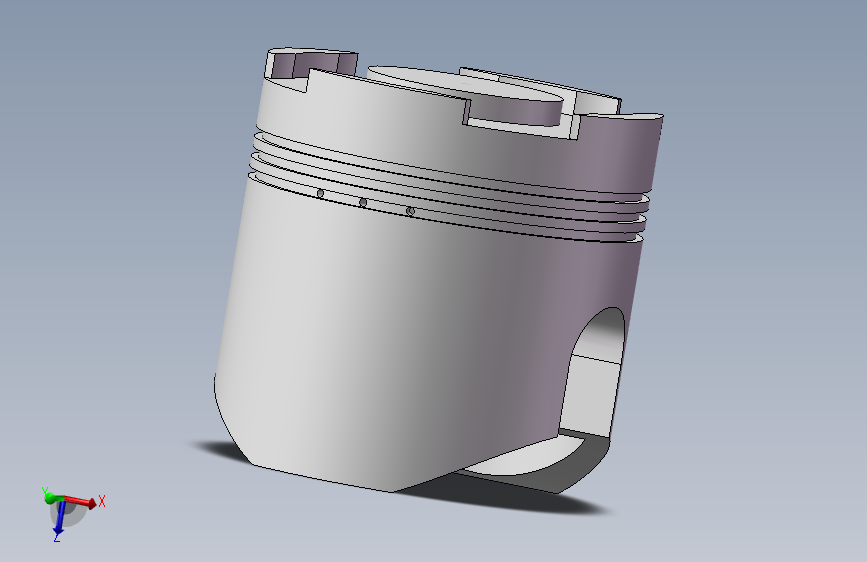Viewport: 867px width, 562px height.
Task: Select the wrist pin bore opening on the piston
Action: [594, 371]
